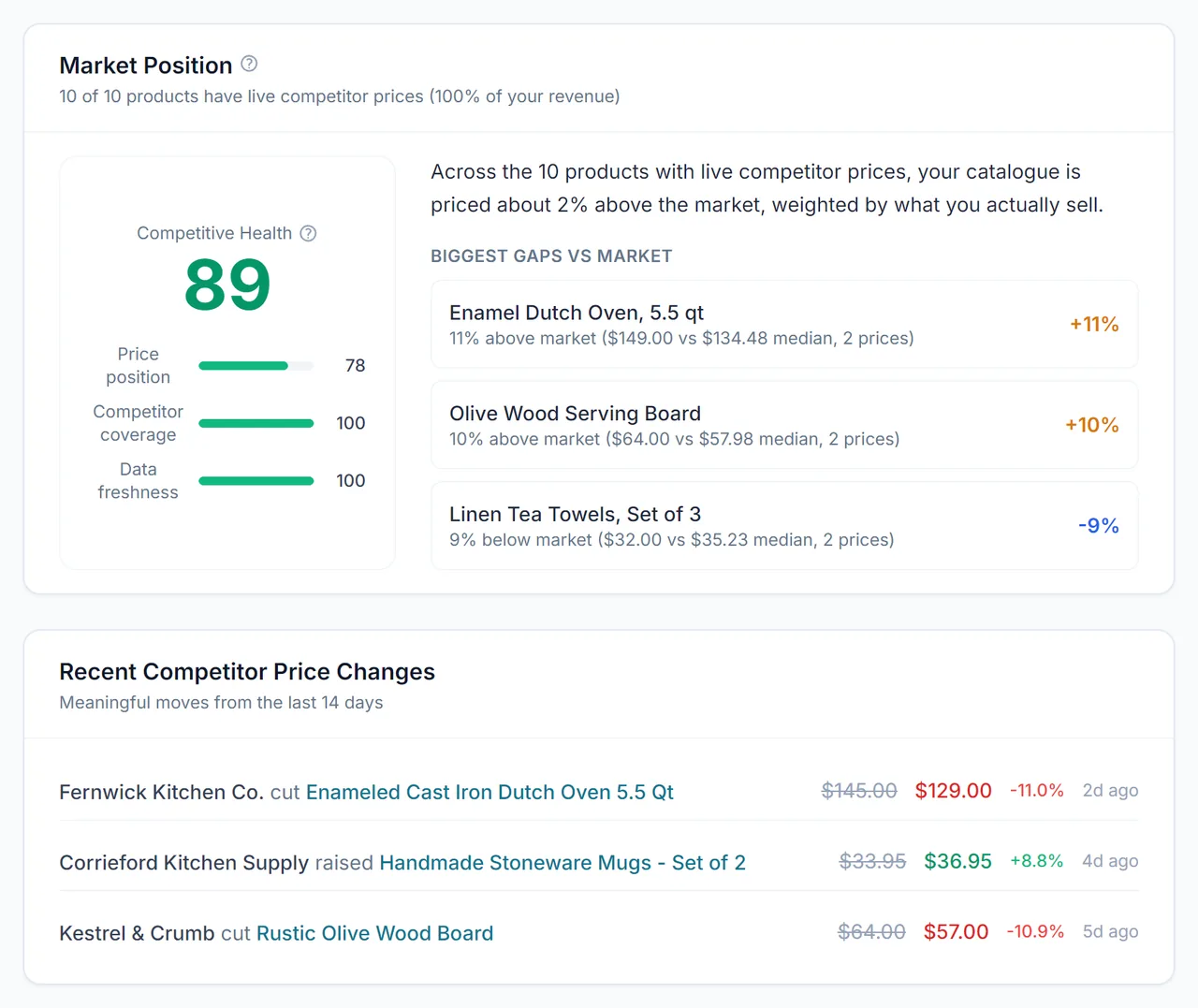Viewport: 1198px width, 1008px height.
Task: Click the Corrieford Kitchen Supply competitor name
Action: click(183, 862)
